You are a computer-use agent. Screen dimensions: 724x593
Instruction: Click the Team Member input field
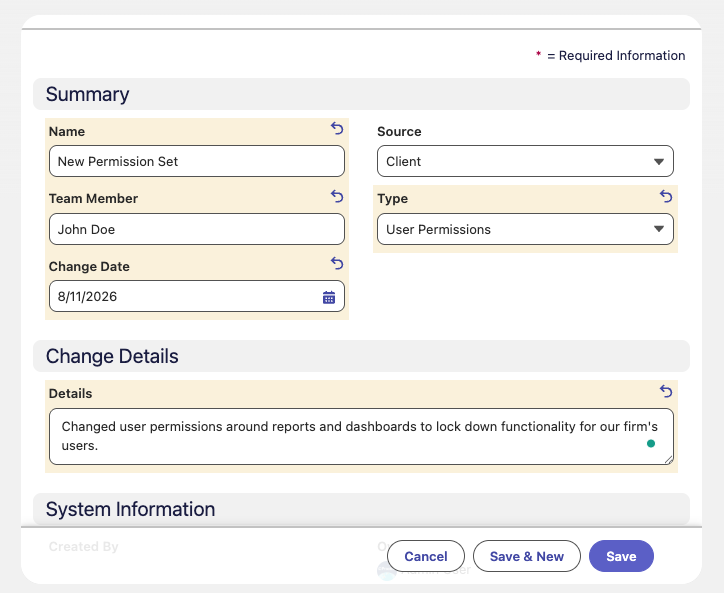click(197, 229)
